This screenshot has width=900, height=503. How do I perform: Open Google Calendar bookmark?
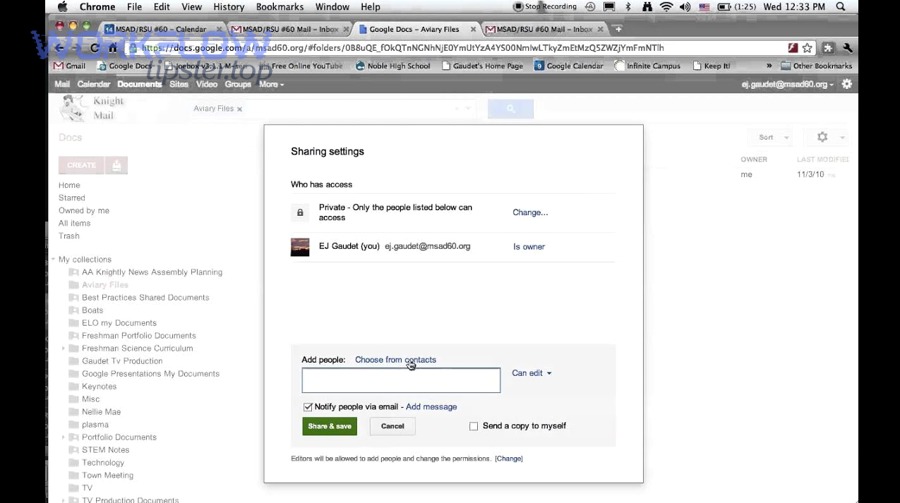569,66
